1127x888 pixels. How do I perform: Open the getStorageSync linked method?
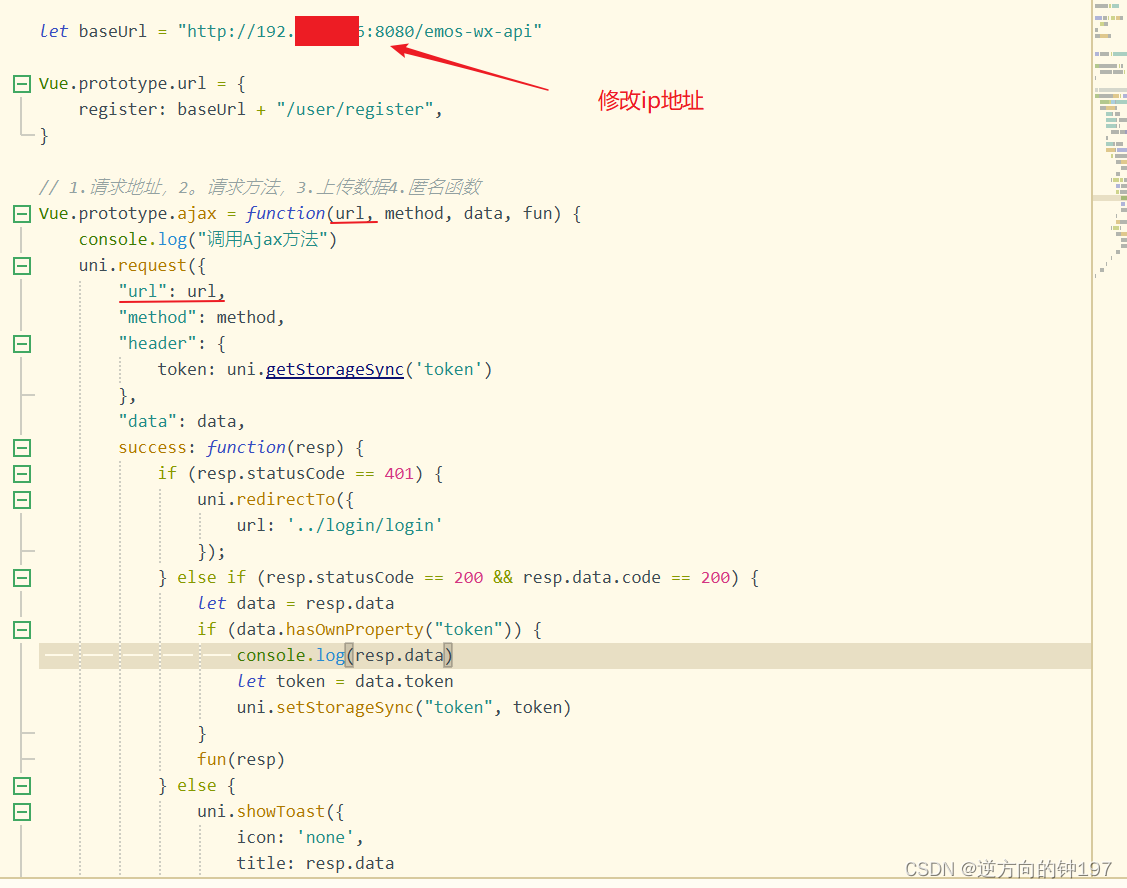[x=334, y=370]
